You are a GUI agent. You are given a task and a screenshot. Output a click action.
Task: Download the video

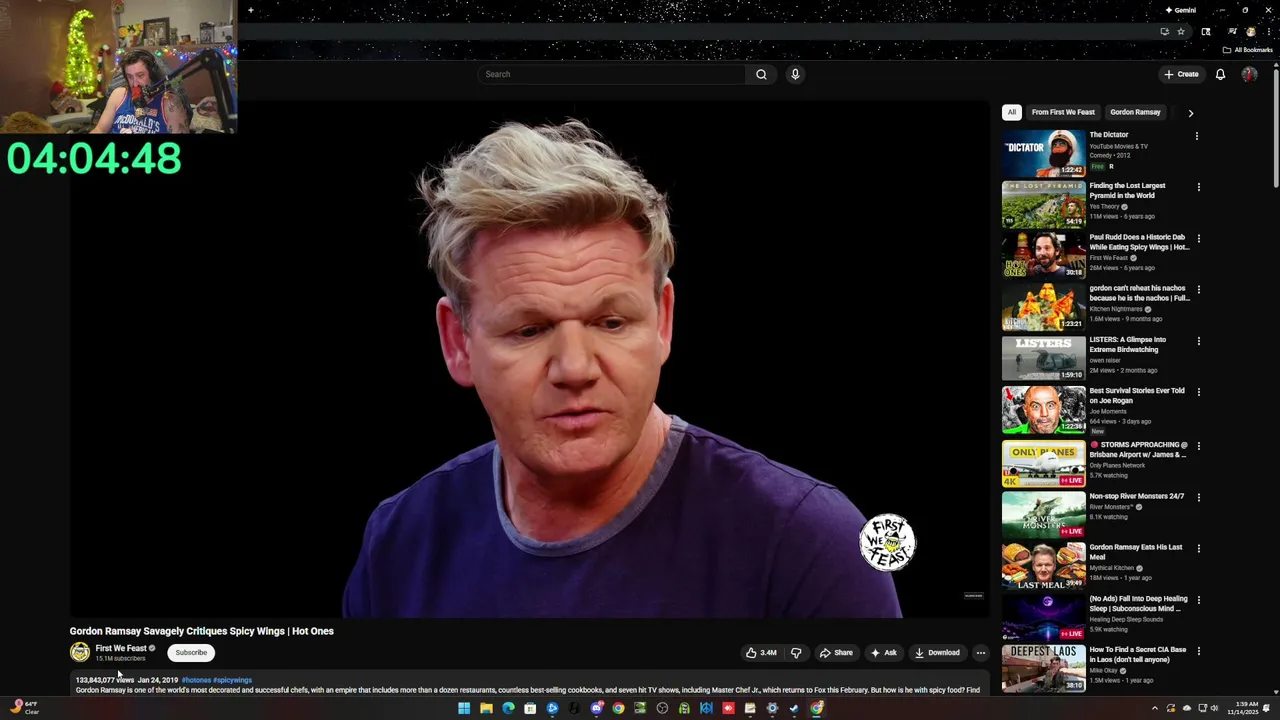pyautogui.click(x=937, y=653)
